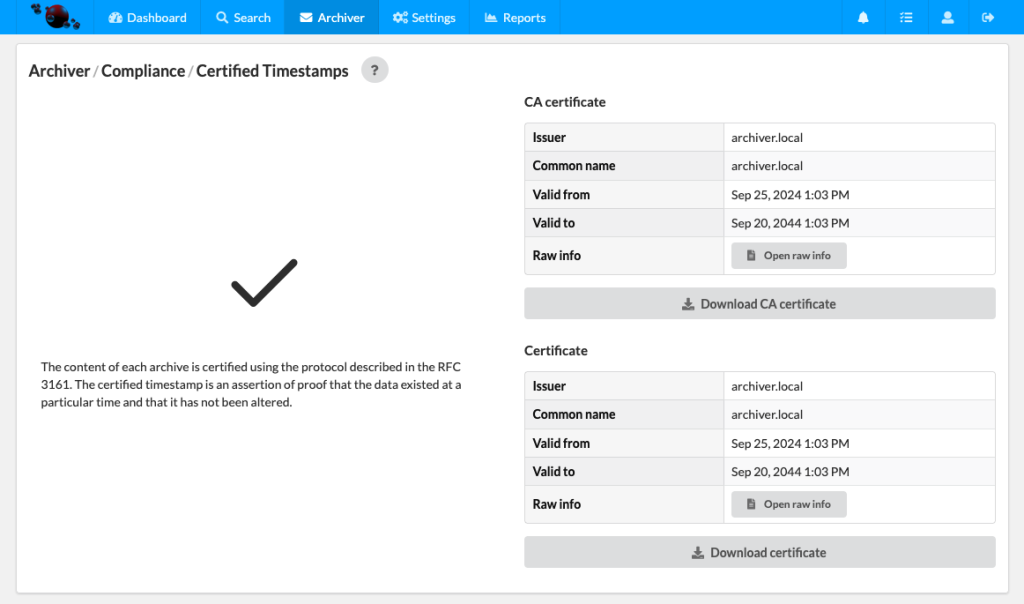1024x604 pixels.
Task: Open the task list icon
Action: 905,17
